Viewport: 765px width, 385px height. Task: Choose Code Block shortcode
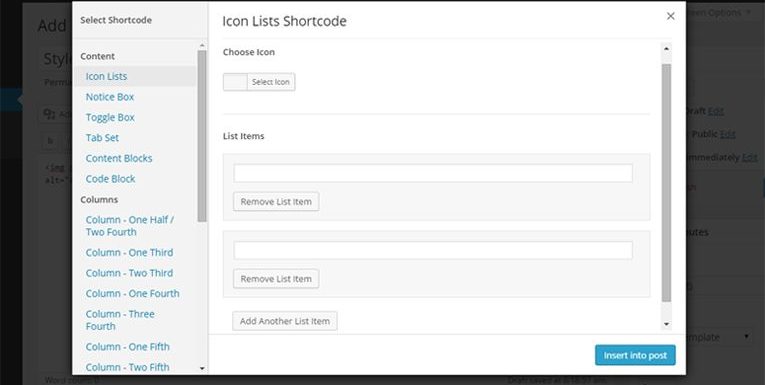click(x=111, y=179)
